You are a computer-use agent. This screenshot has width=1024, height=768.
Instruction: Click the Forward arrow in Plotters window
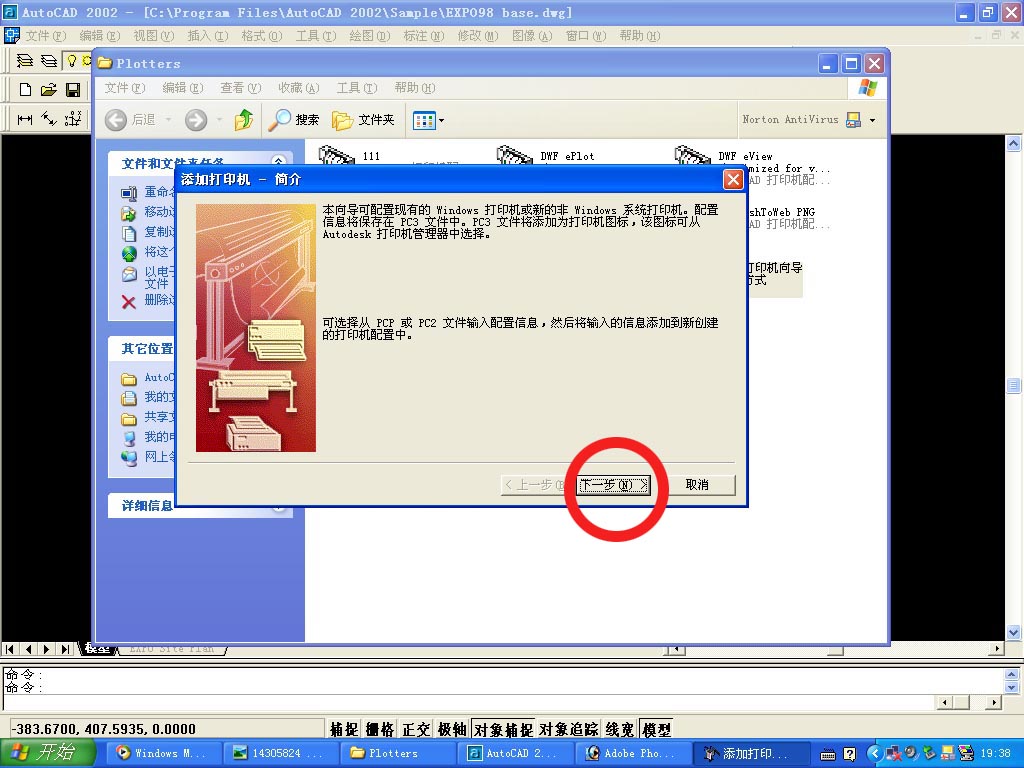(195, 120)
